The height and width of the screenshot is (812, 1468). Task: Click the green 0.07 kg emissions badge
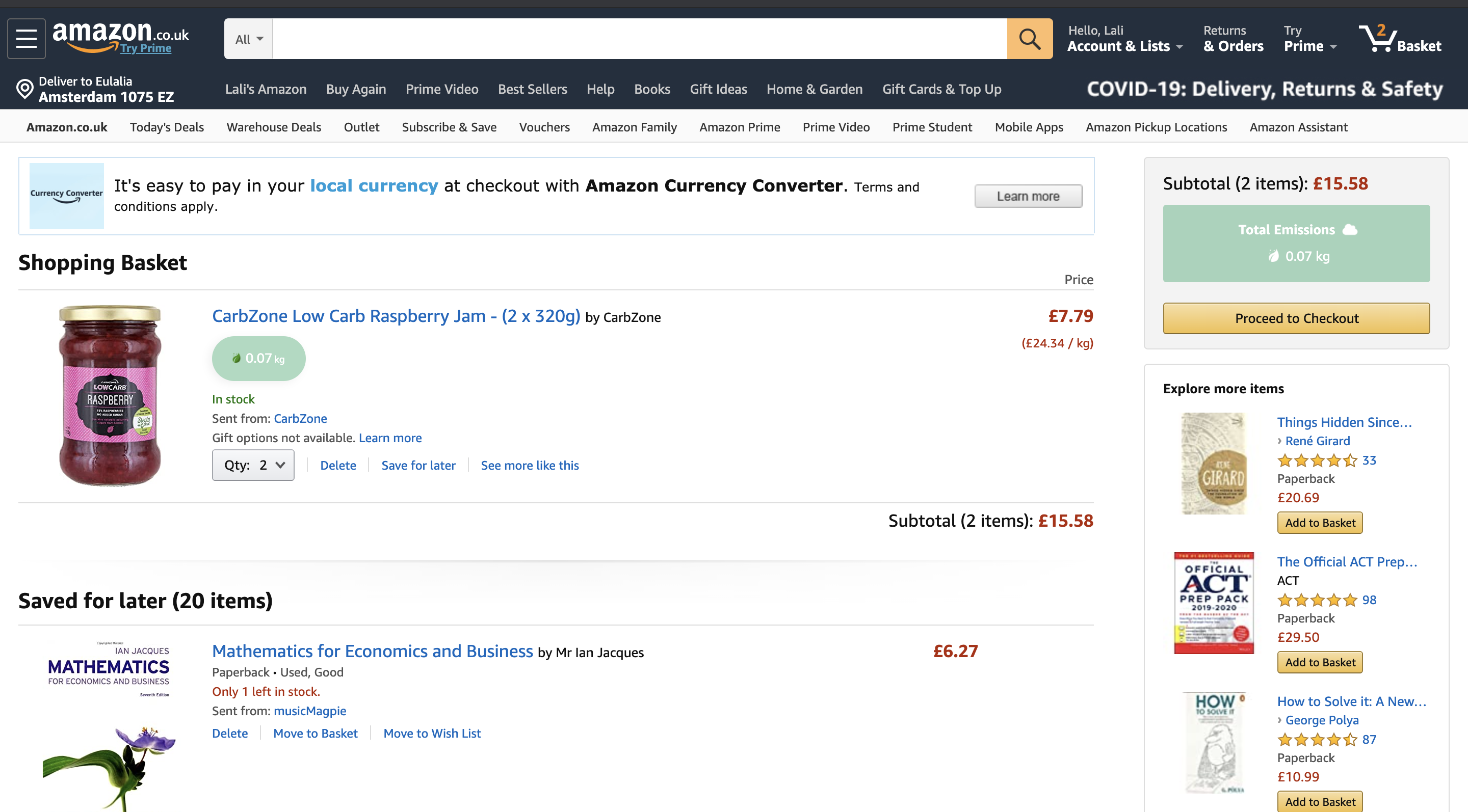(259, 358)
